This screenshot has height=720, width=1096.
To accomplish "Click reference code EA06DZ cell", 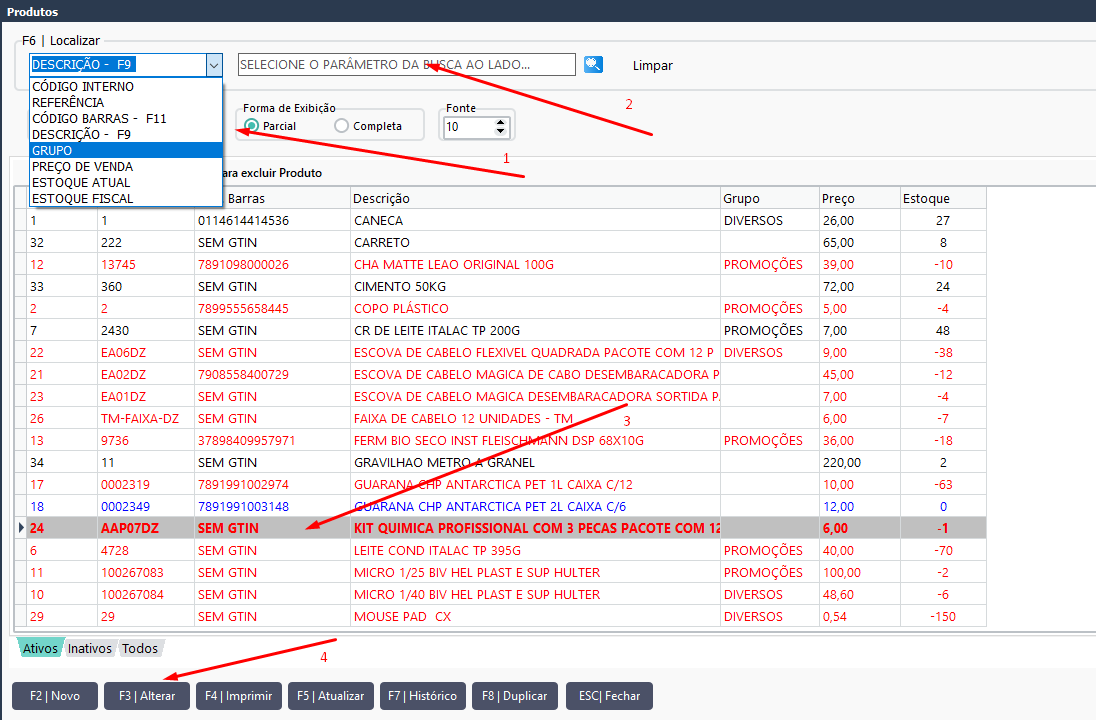I will [146, 352].
